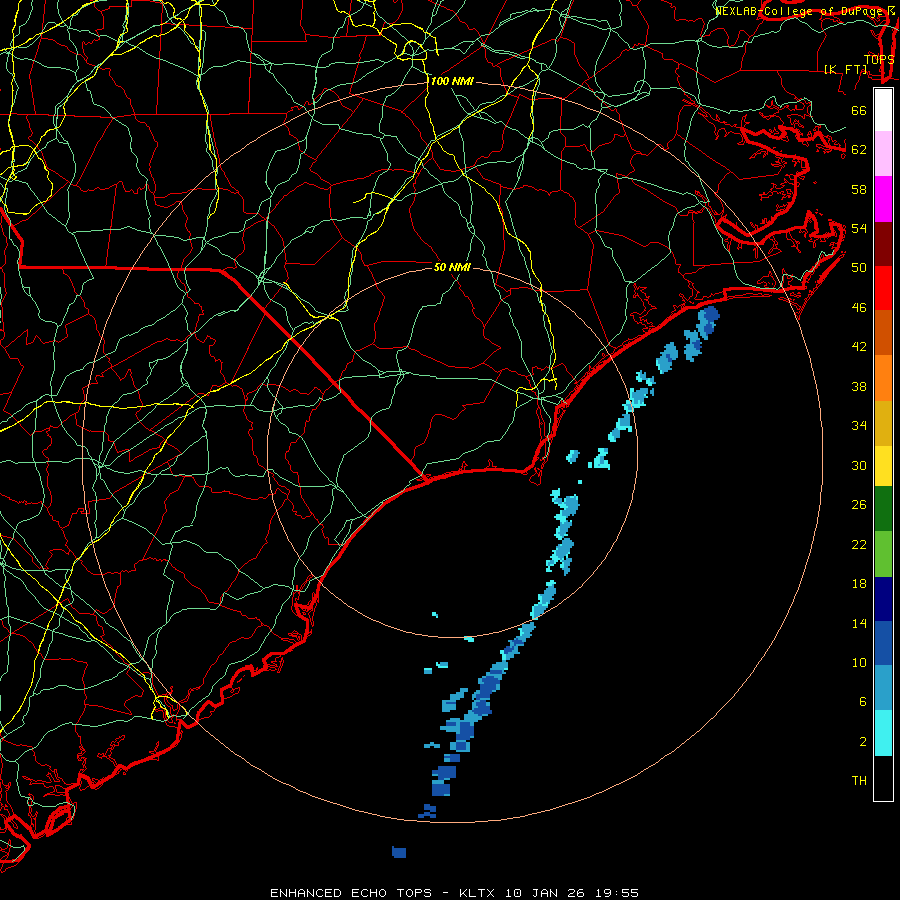Click the '[K FT]' units label
900x900 pixels.
[x=846, y=69]
